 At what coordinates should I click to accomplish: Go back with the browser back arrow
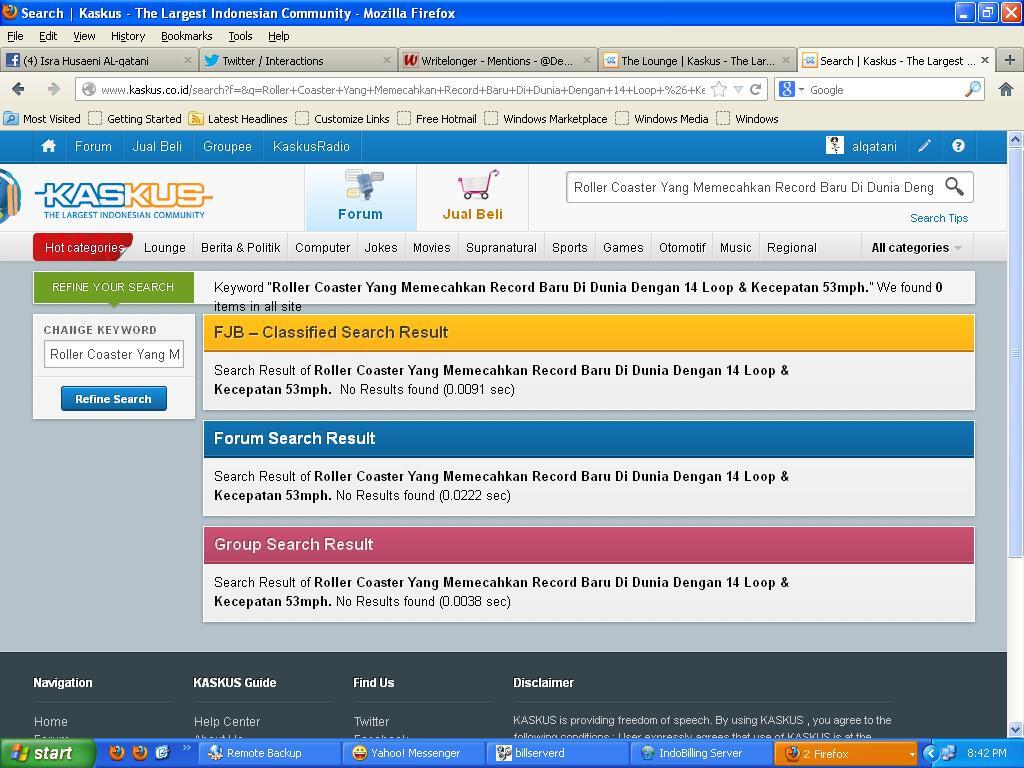[x=18, y=89]
